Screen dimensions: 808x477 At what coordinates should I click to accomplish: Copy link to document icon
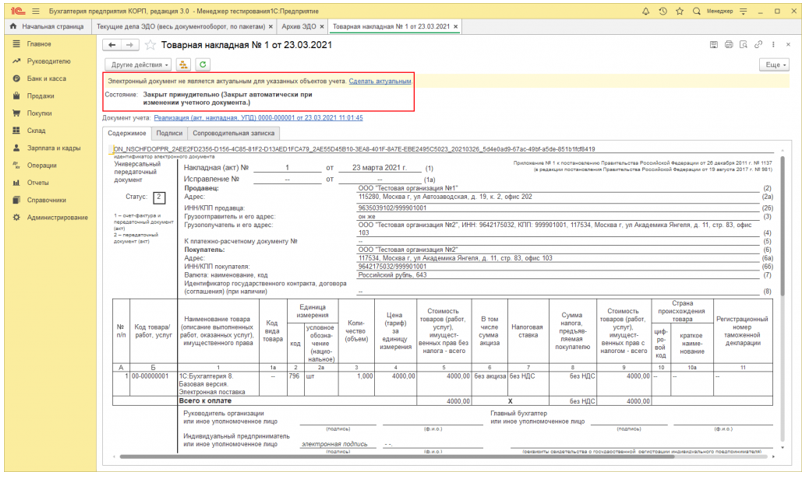click(758, 45)
